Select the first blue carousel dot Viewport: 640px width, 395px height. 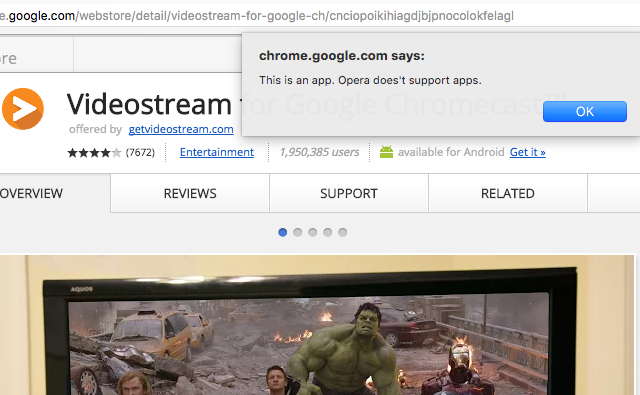[x=282, y=232]
